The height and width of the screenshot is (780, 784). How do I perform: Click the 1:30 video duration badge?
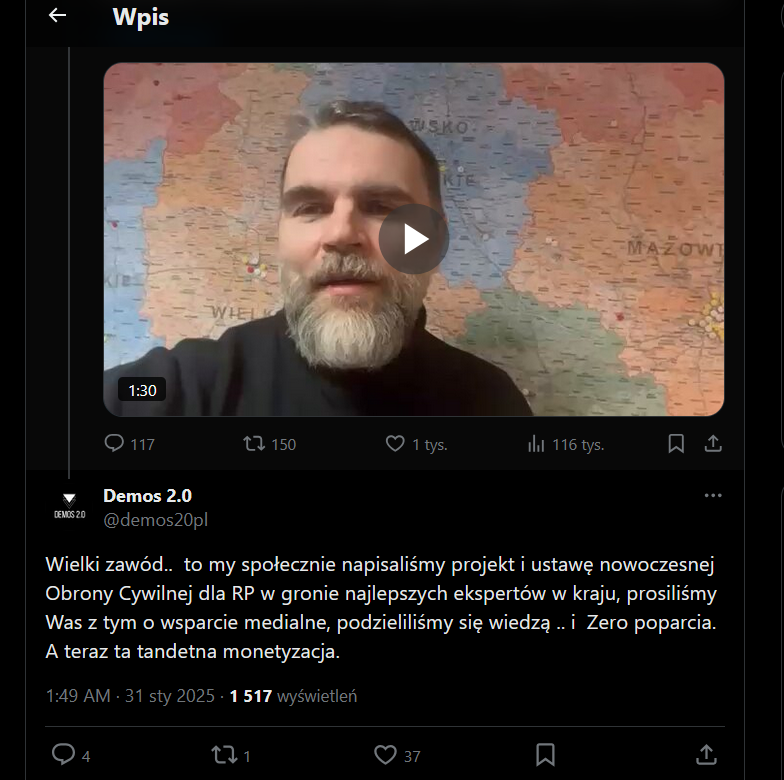[142, 390]
